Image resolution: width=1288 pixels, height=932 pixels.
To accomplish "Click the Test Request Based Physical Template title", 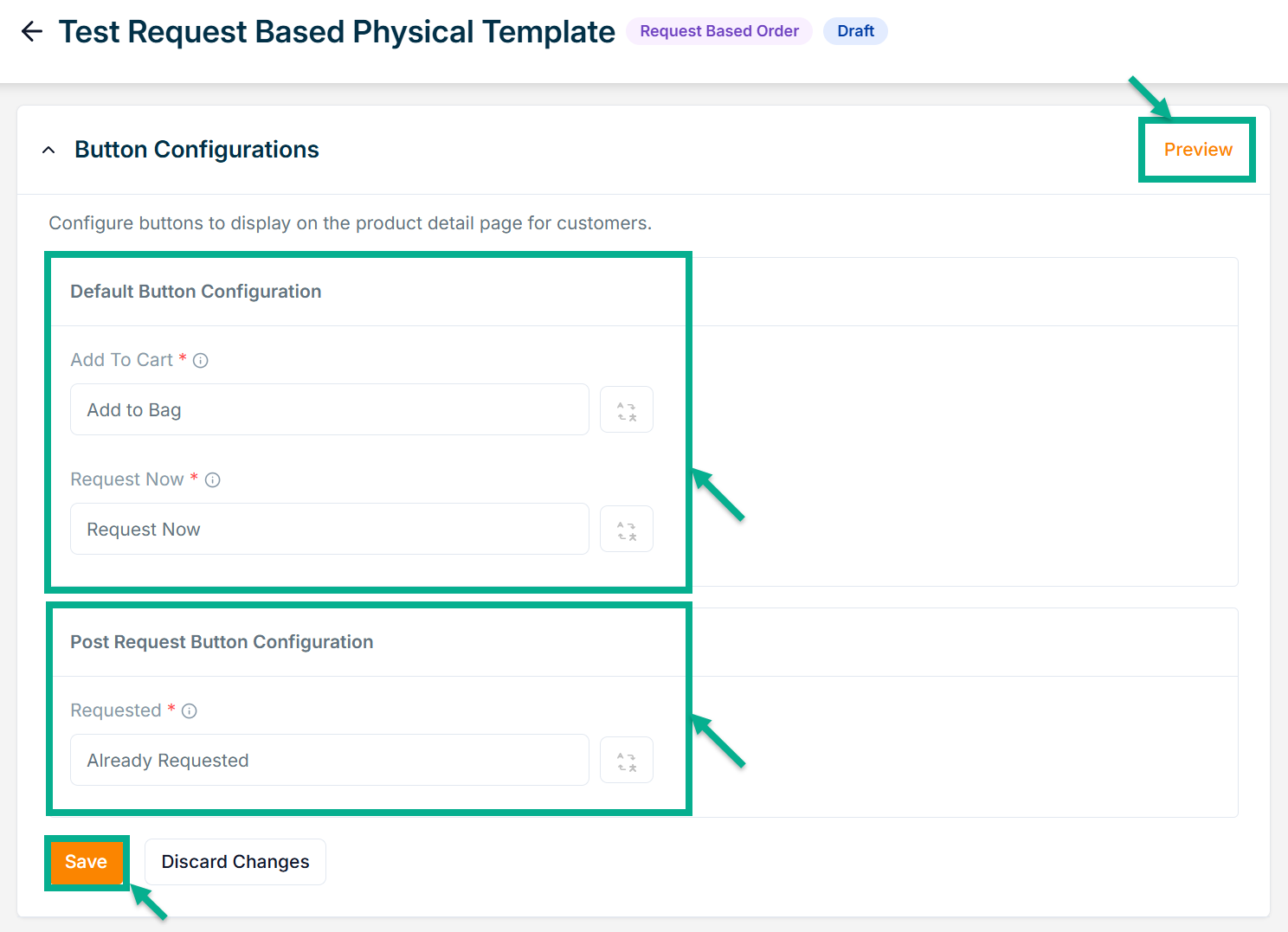I will pyautogui.click(x=337, y=32).
